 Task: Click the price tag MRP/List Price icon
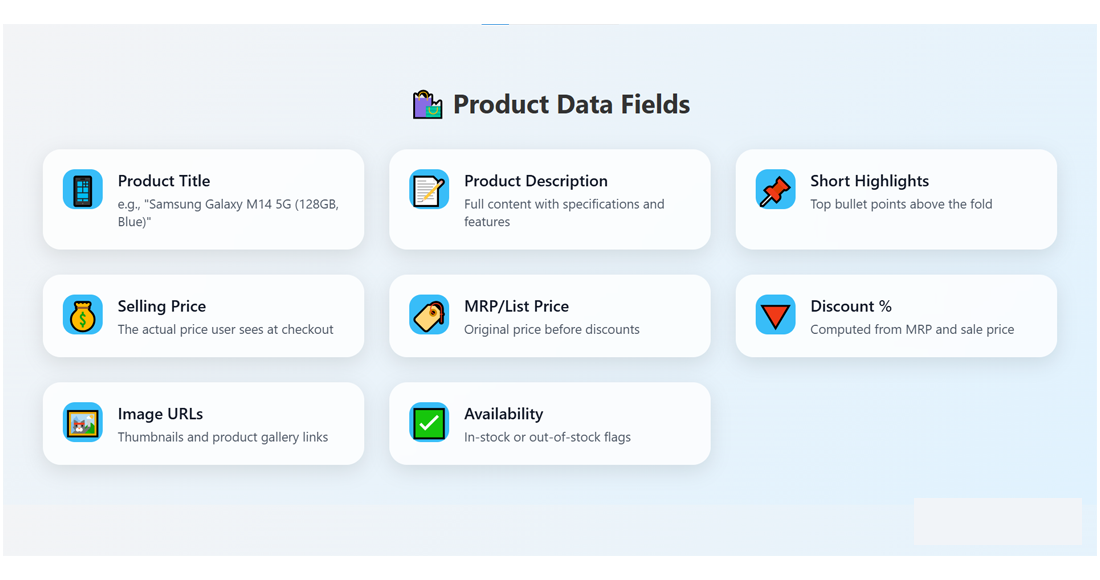(429, 315)
